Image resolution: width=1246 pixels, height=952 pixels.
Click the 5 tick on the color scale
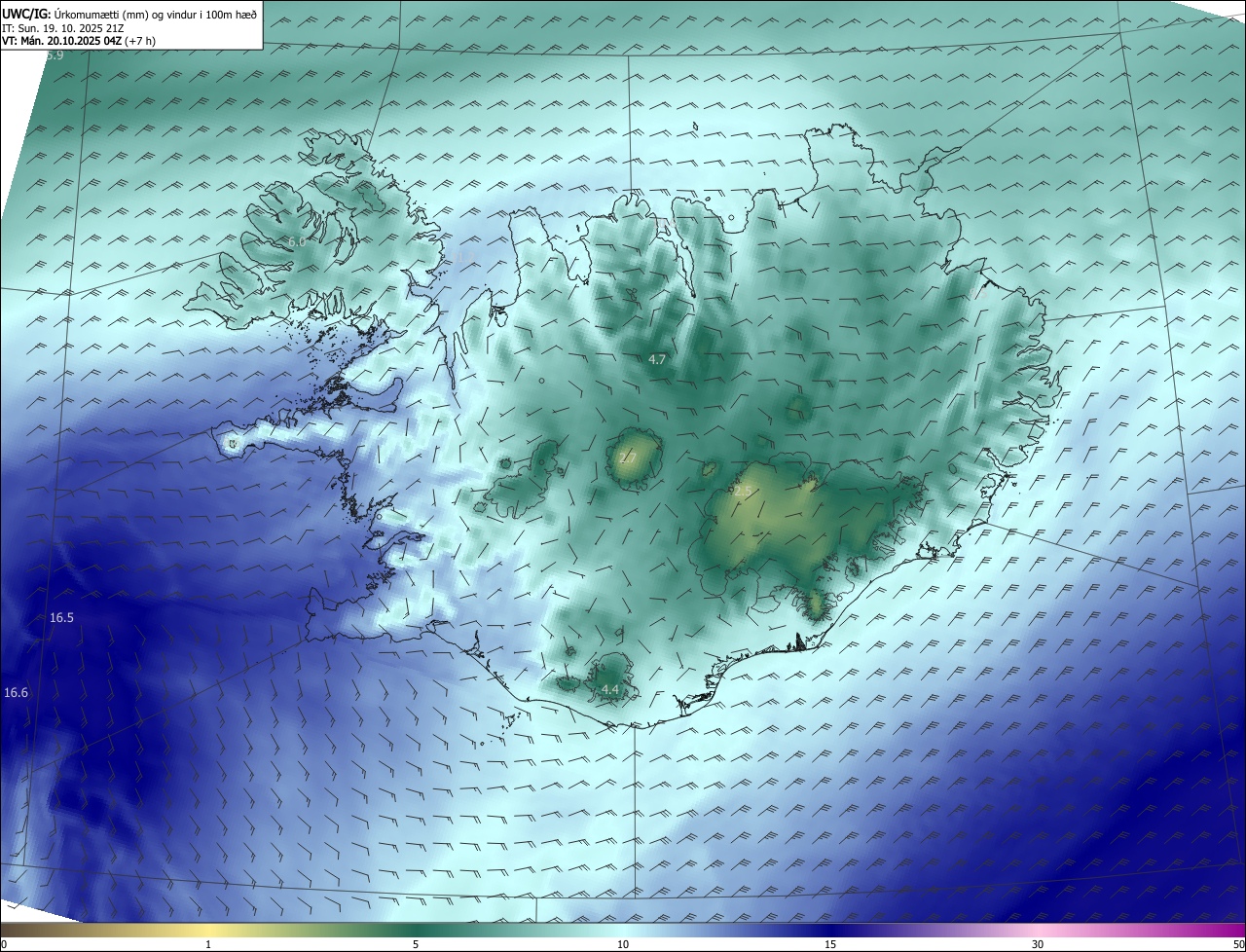pyautogui.click(x=416, y=944)
